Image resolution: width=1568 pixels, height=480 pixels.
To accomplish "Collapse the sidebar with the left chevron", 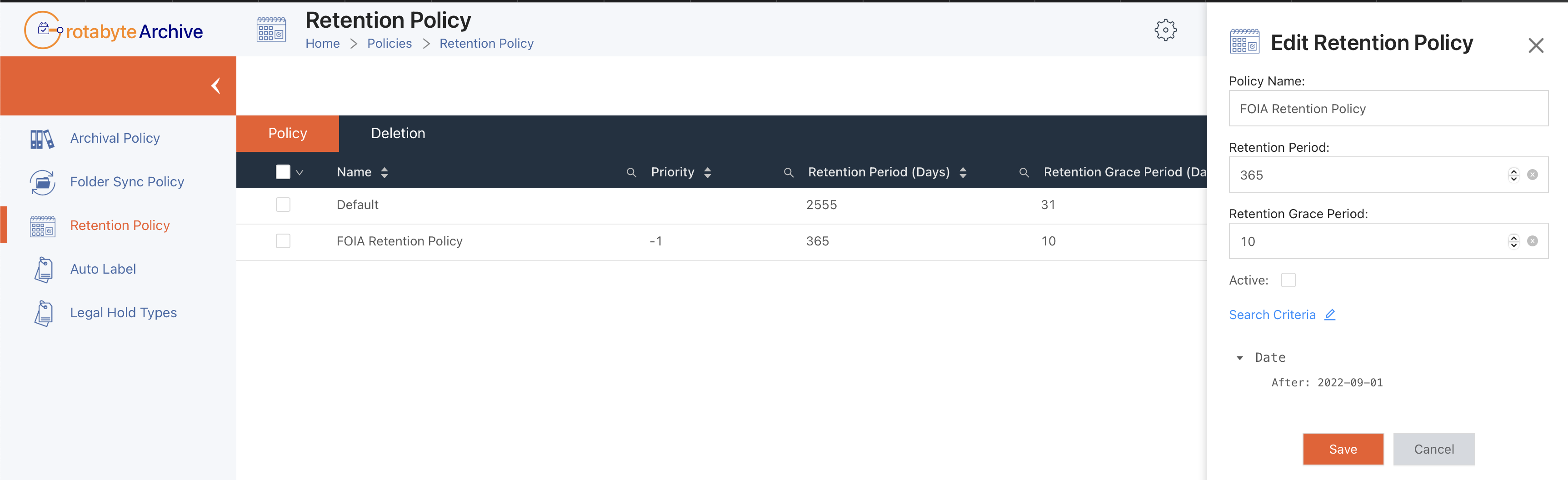I will [x=215, y=86].
